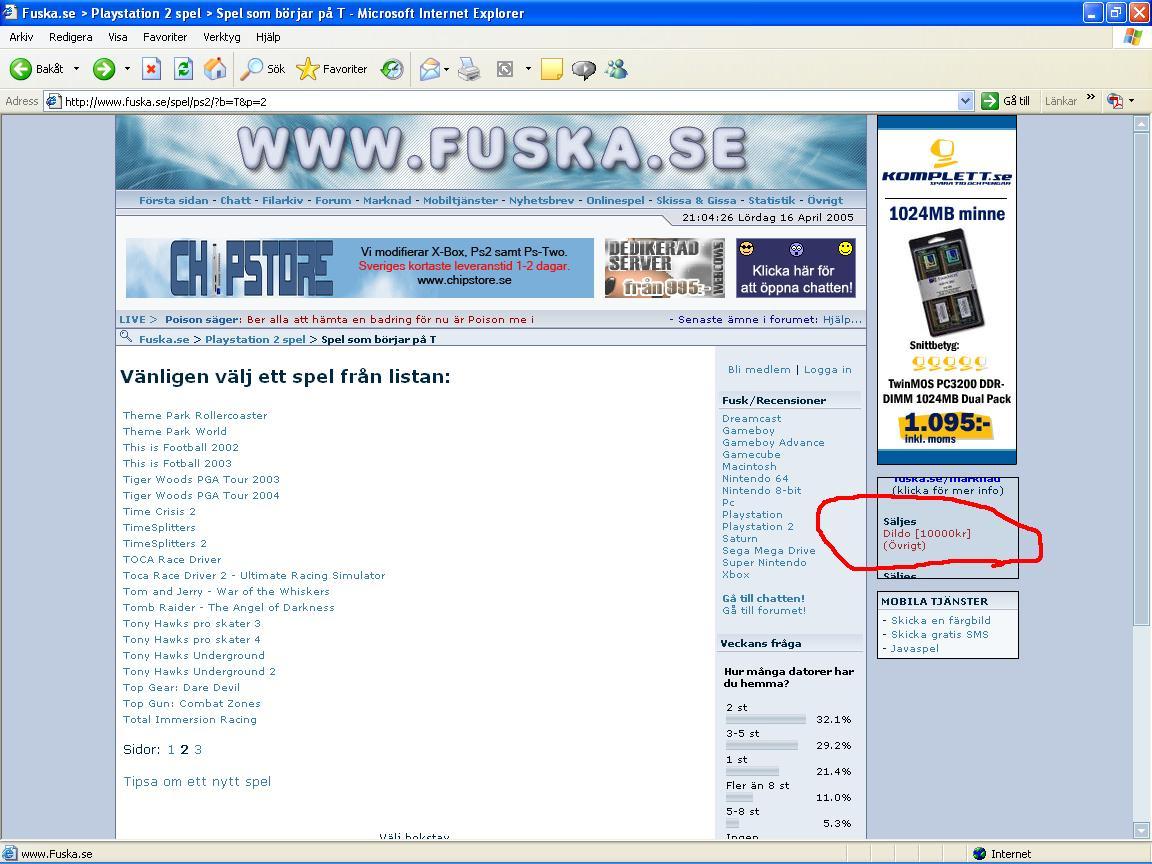Open the Favoriter menu
Viewport: 1152px width, 864px height.
(x=165, y=37)
